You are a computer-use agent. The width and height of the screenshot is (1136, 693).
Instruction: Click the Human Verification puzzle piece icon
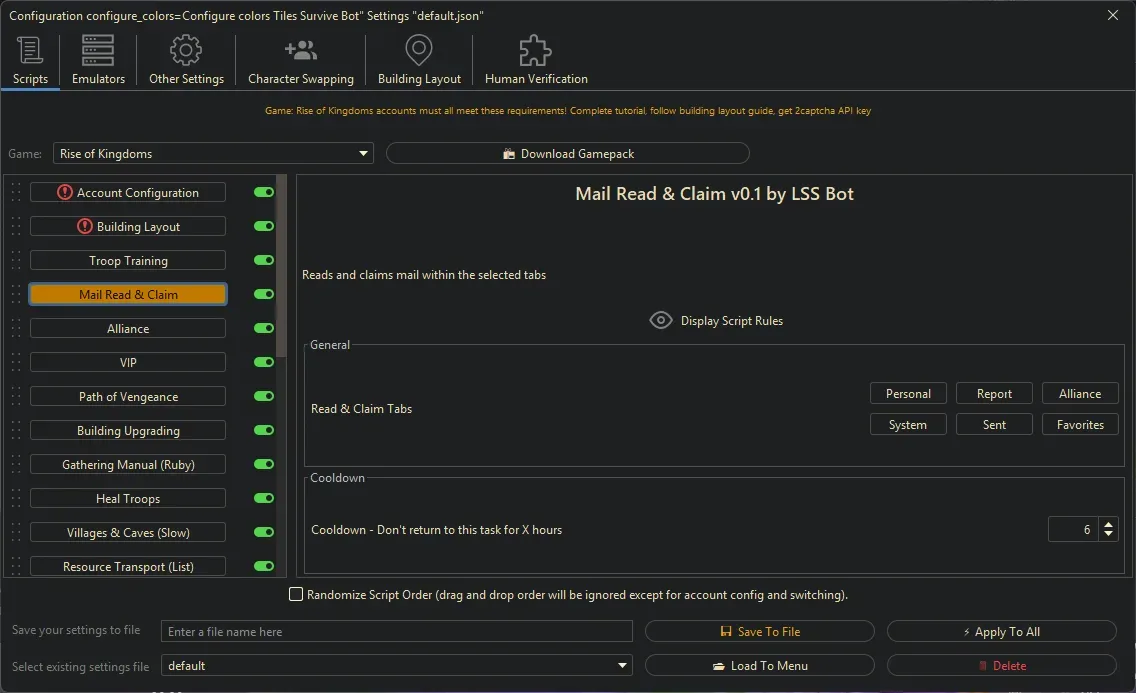click(x=534, y=49)
